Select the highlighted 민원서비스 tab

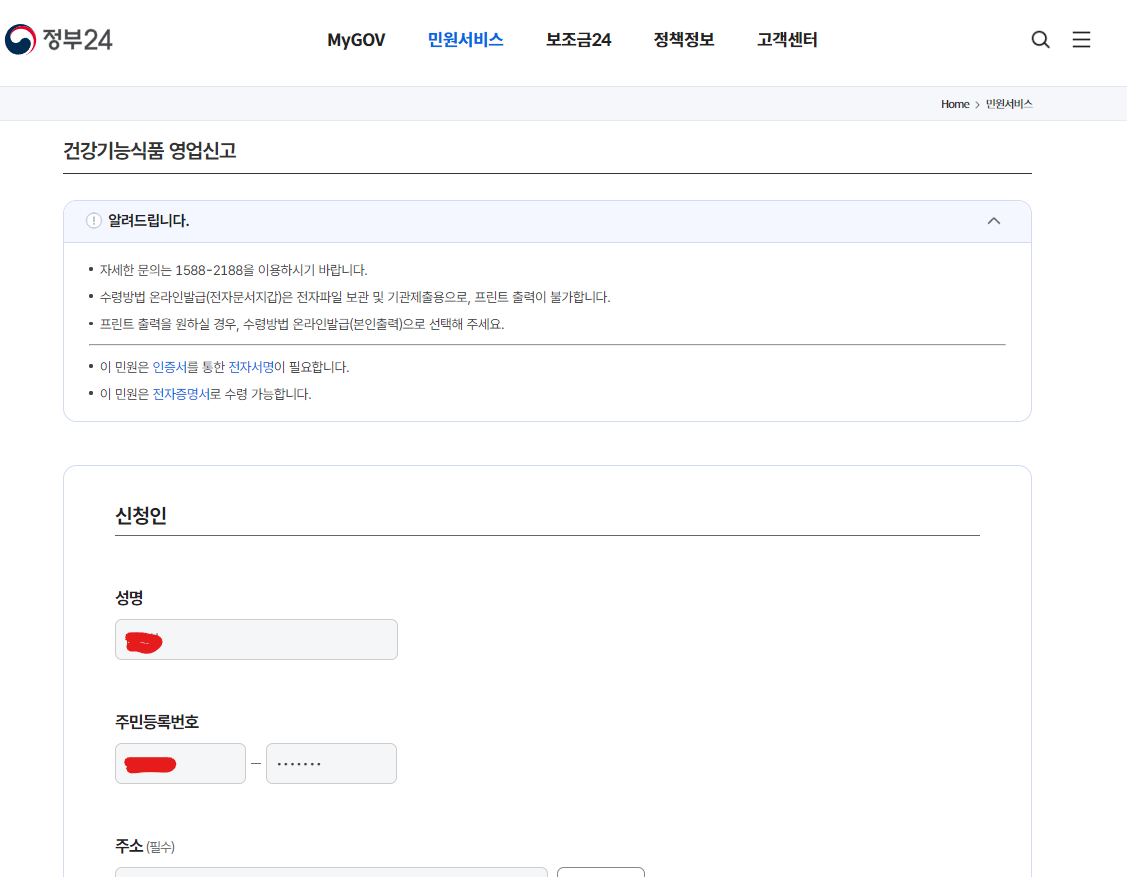(x=464, y=39)
